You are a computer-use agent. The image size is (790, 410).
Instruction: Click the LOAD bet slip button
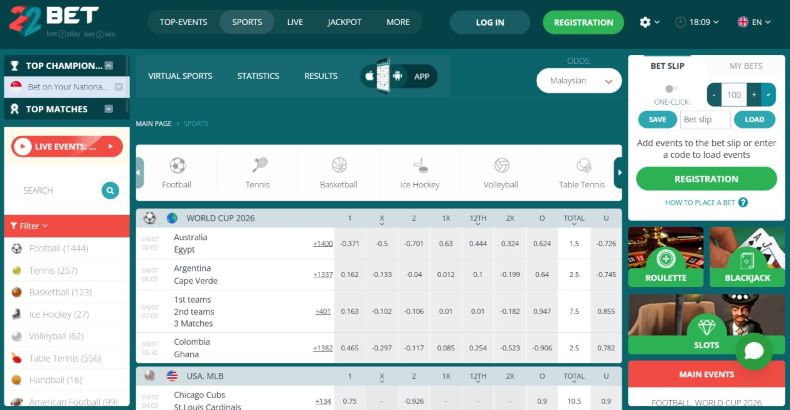[x=754, y=119]
